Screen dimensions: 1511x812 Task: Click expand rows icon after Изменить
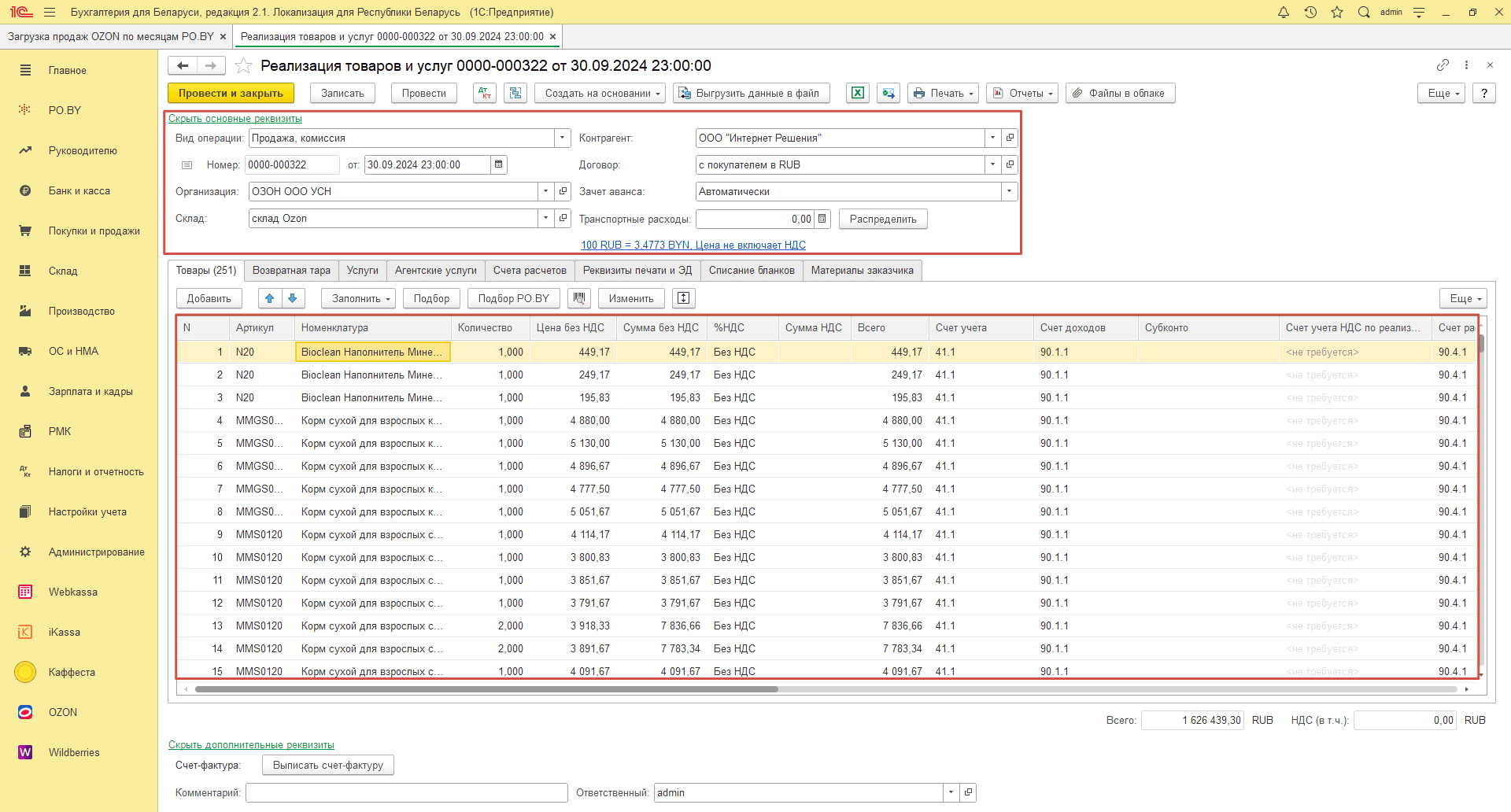684,298
